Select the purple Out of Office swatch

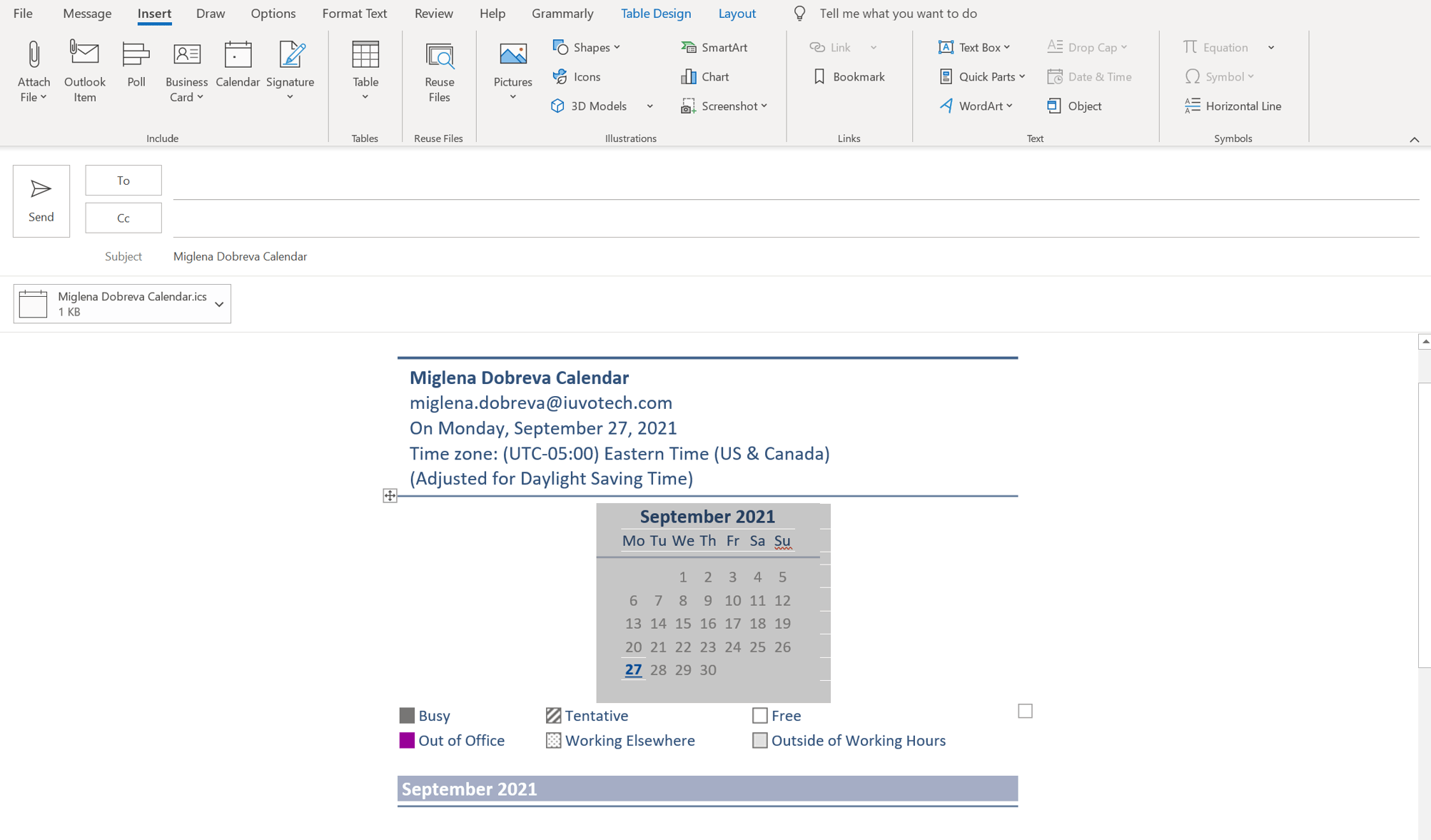pos(407,741)
